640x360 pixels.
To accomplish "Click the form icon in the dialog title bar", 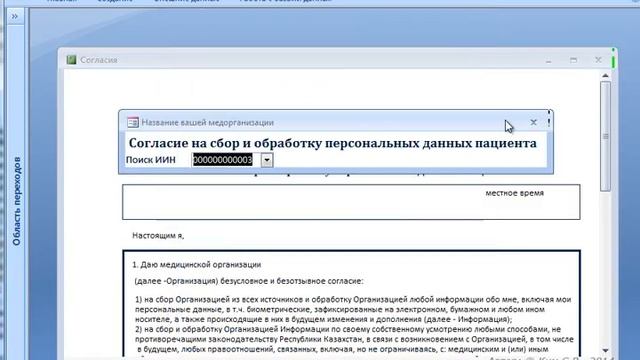I will (x=133, y=122).
